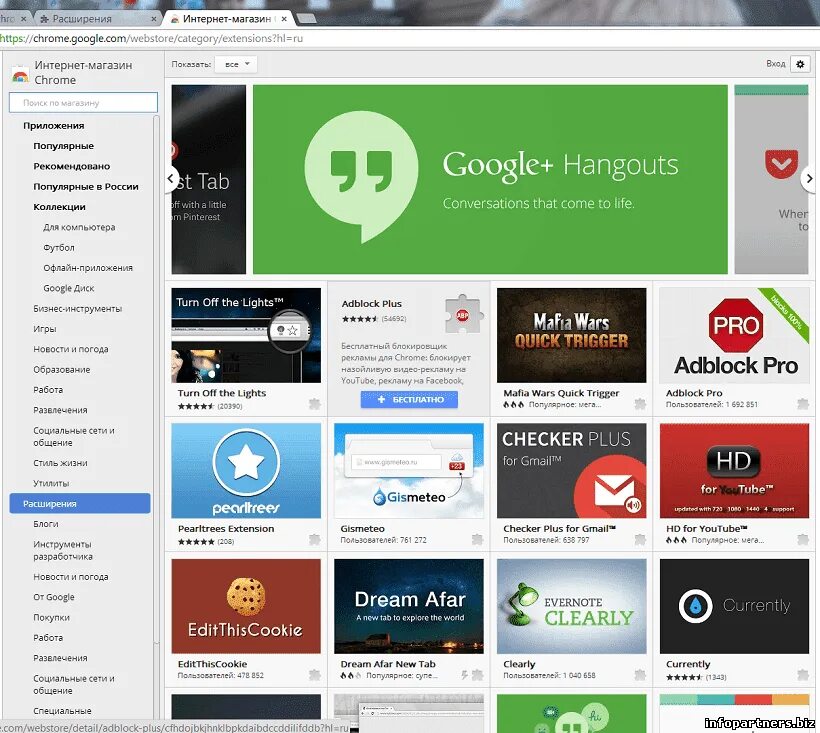The width and height of the screenshot is (820, 733).
Task: Show previous carousel banner arrow
Action: 171,179
